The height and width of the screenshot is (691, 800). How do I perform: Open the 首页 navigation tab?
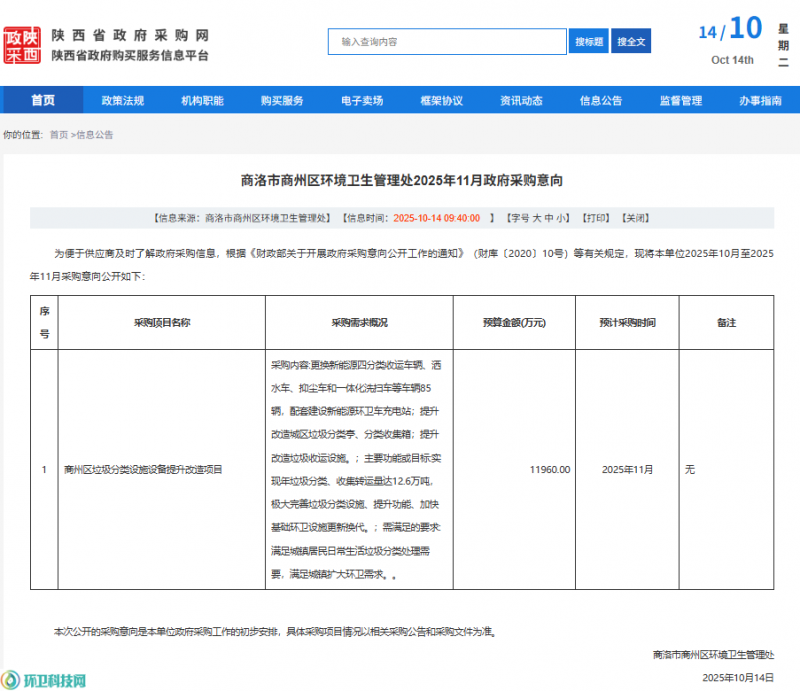42,101
